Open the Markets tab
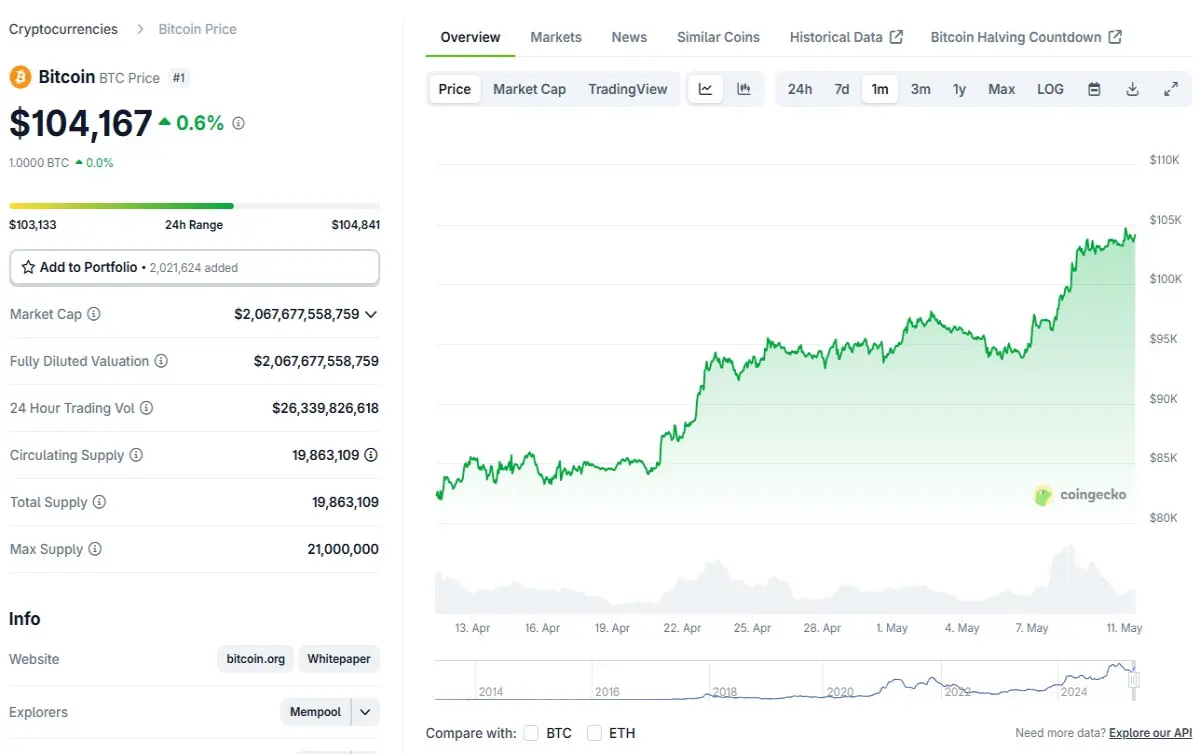The height and width of the screenshot is (754, 1200). click(556, 37)
